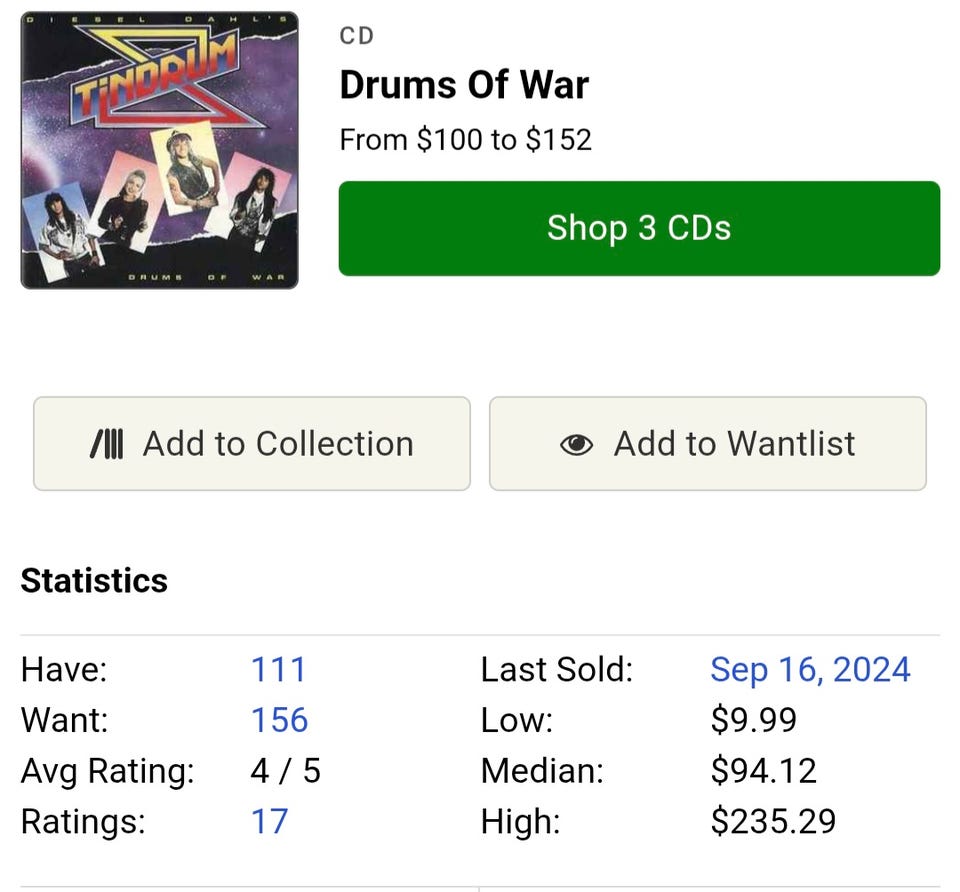The height and width of the screenshot is (892, 960).
Task: Click the From $100 to $152 price range
Action: 465,139
